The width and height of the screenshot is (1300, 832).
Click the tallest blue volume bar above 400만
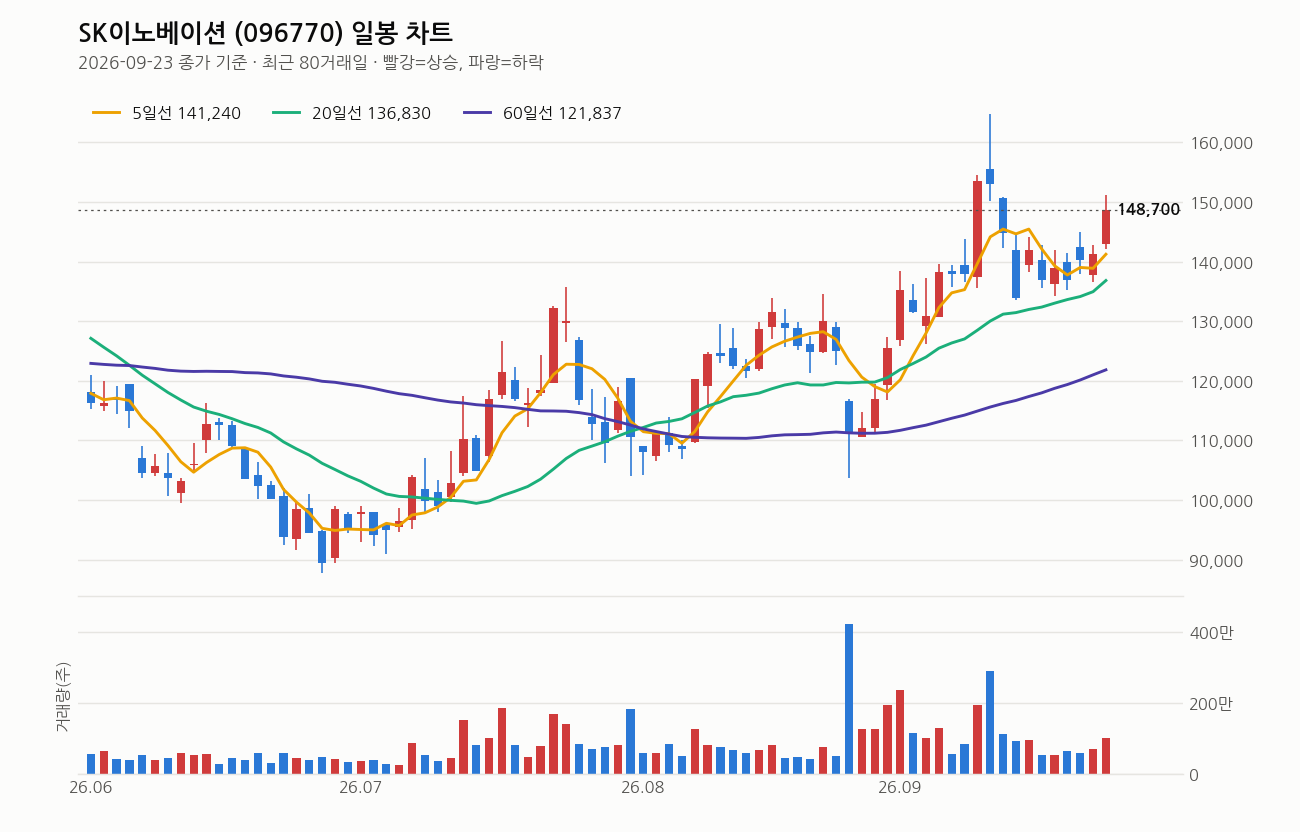tap(849, 699)
